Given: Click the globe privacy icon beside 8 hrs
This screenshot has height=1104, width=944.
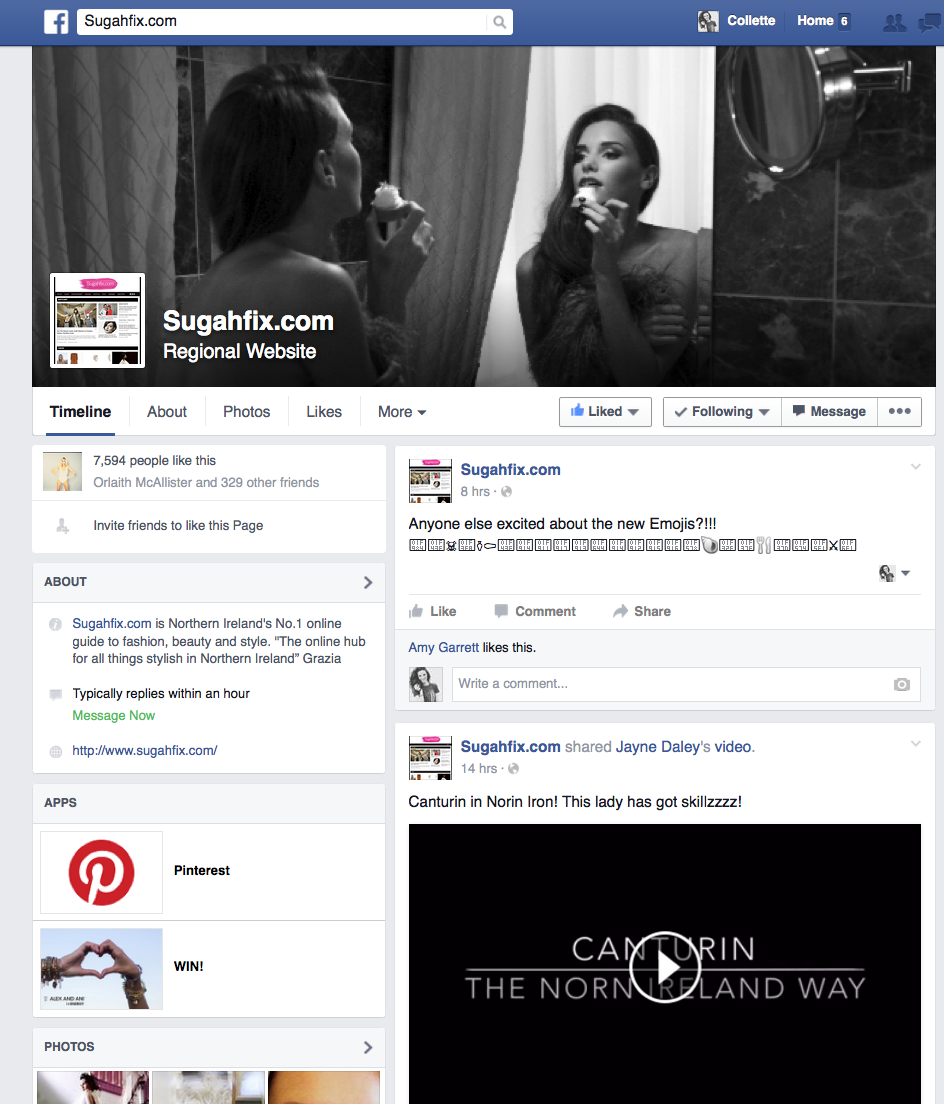Looking at the screenshot, I should pos(506,491).
